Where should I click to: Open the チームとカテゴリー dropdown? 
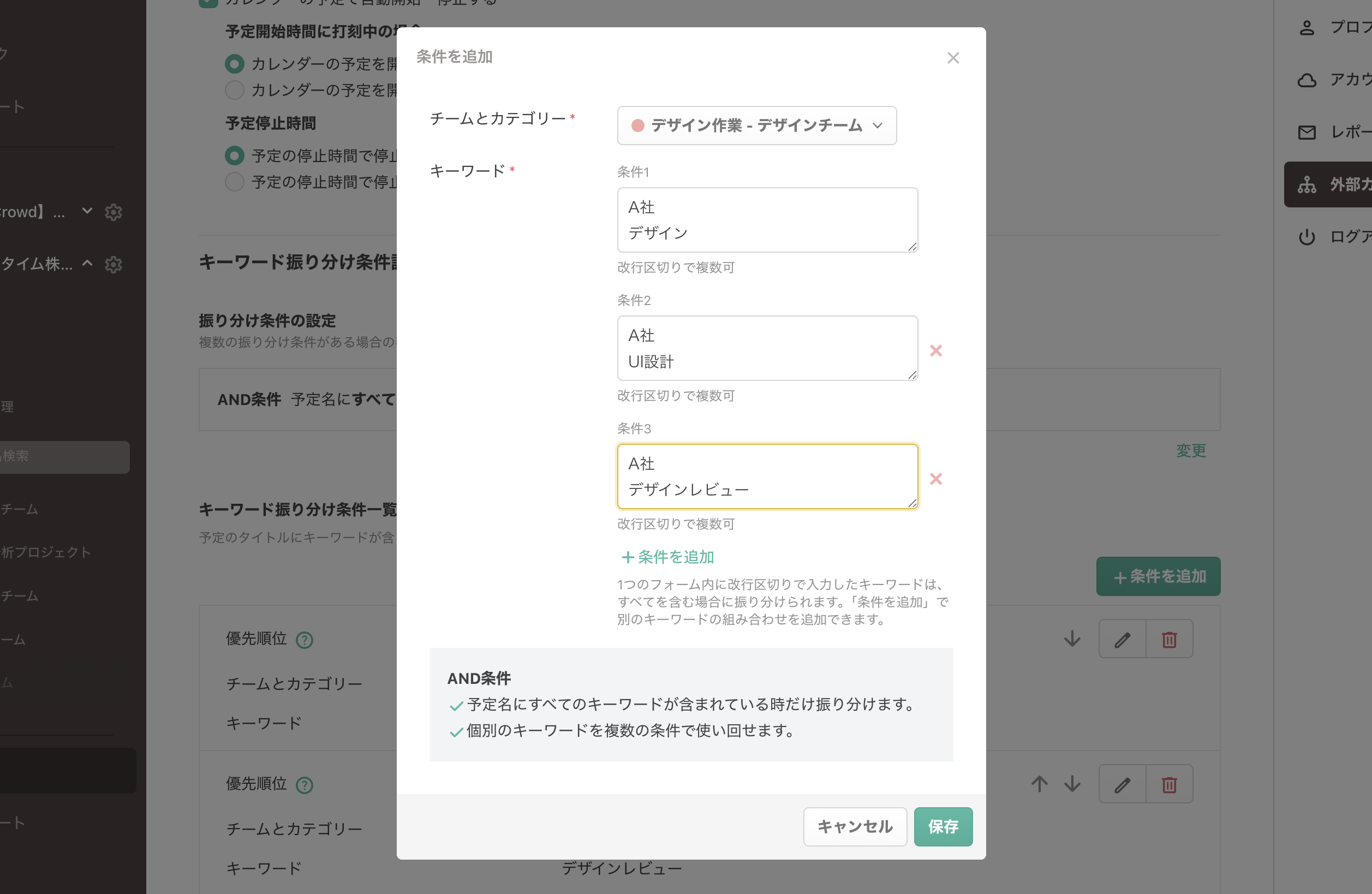(x=756, y=125)
